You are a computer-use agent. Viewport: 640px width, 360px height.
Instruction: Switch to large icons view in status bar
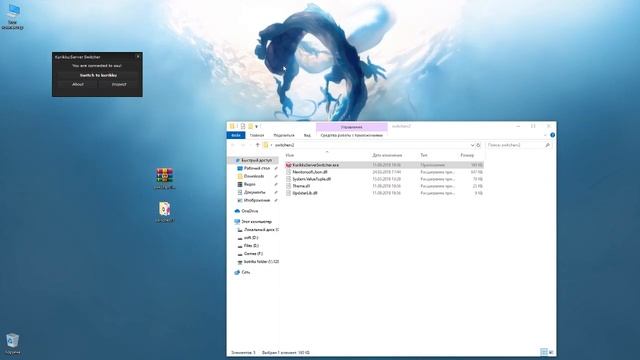[551, 352]
